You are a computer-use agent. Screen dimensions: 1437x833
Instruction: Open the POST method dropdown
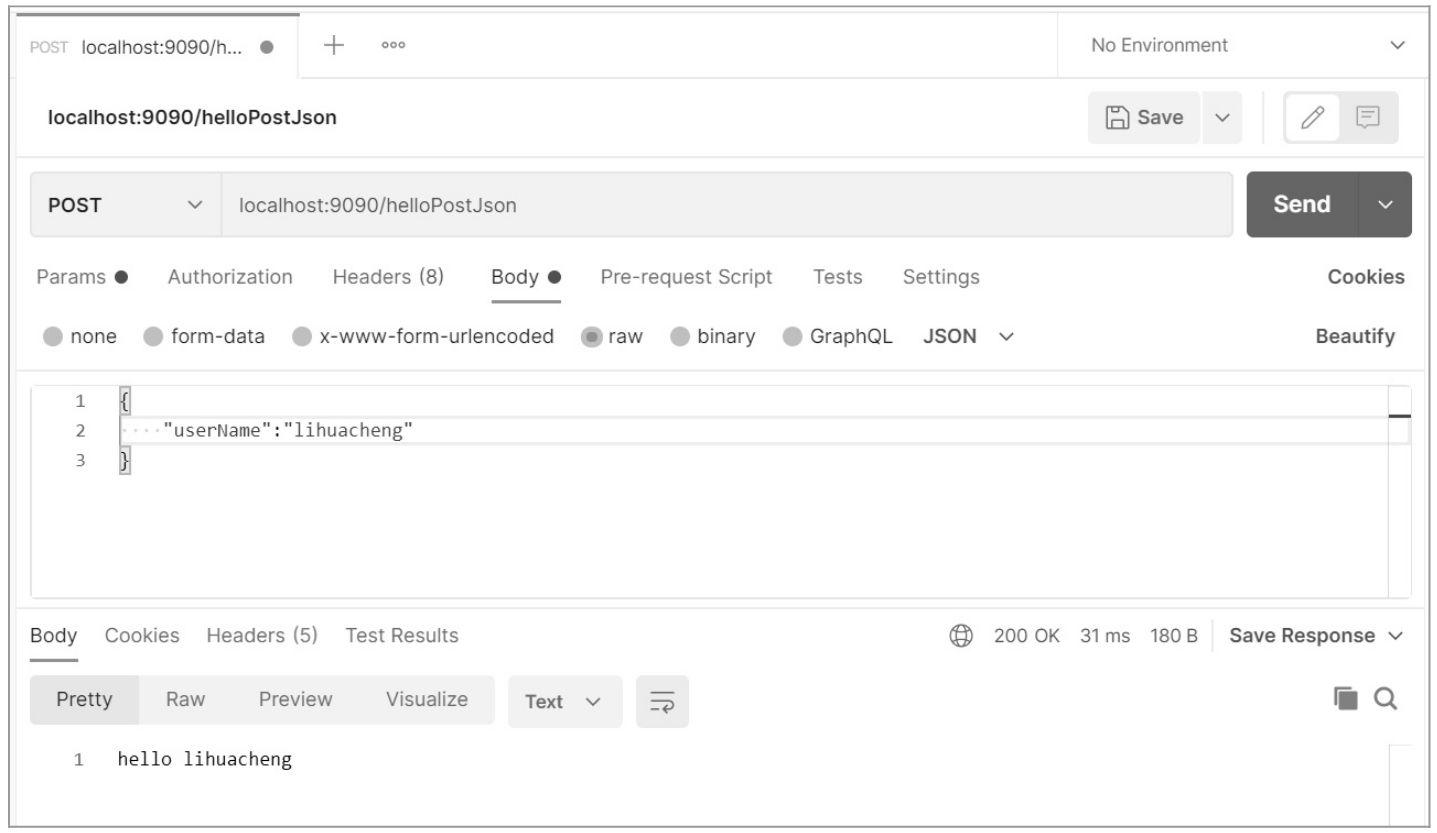(125, 205)
